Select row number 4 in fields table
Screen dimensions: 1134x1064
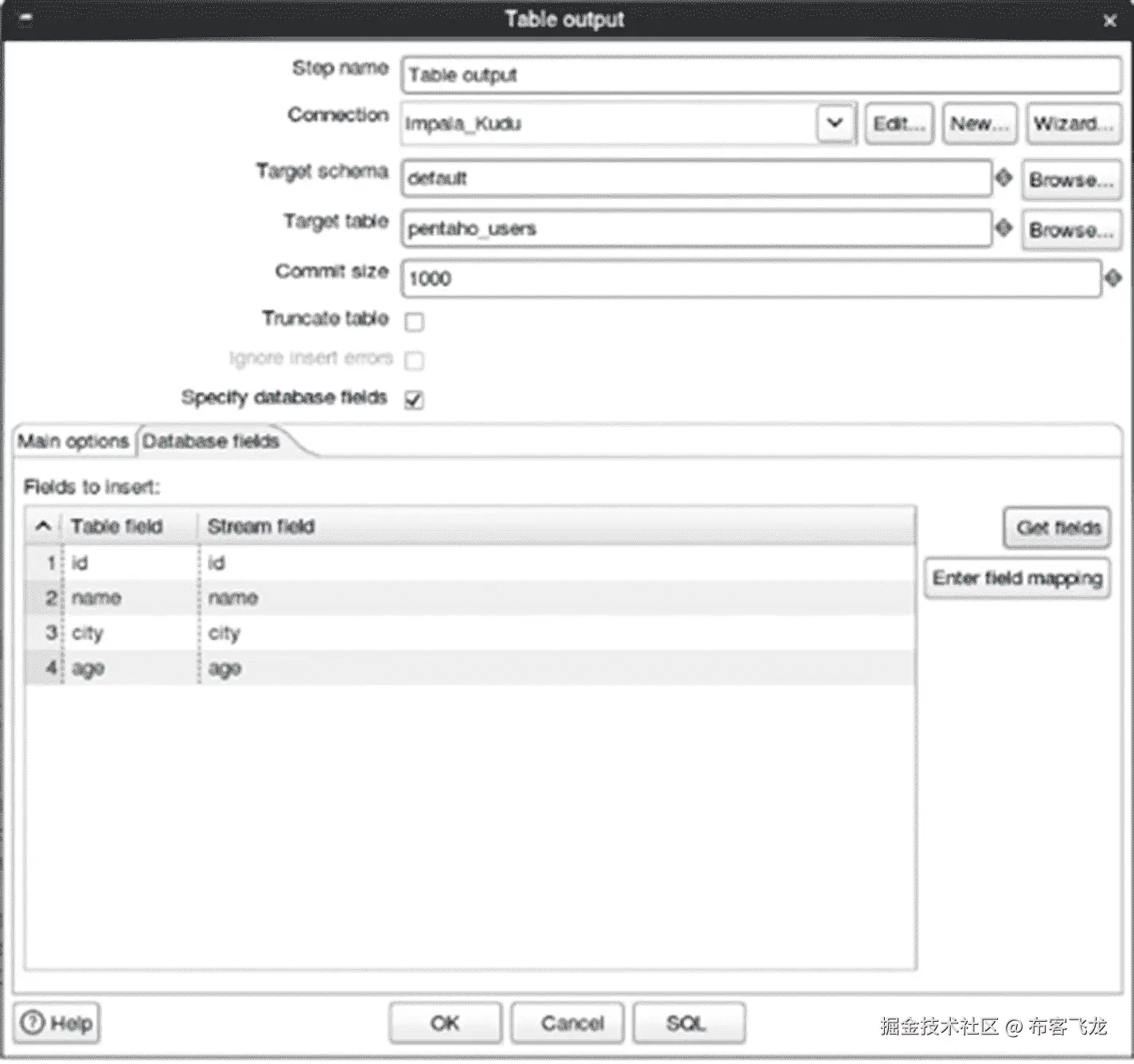pyautogui.click(x=45, y=668)
